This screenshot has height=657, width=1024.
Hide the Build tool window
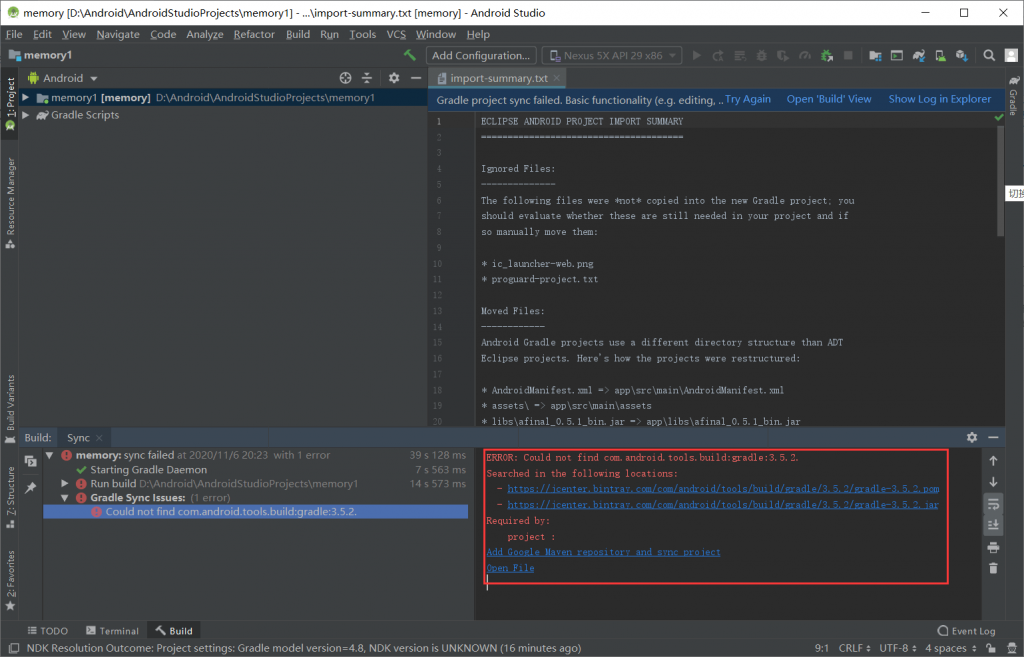(993, 437)
